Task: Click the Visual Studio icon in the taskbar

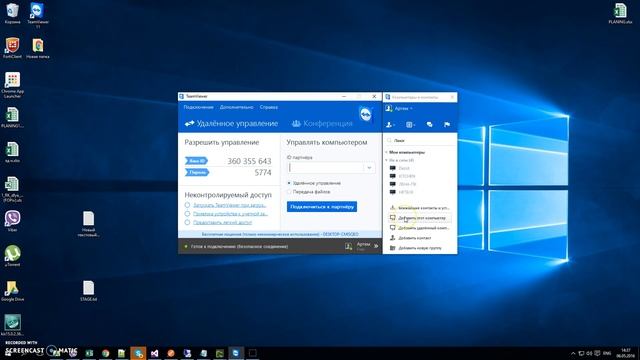Action: tap(154, 353)
